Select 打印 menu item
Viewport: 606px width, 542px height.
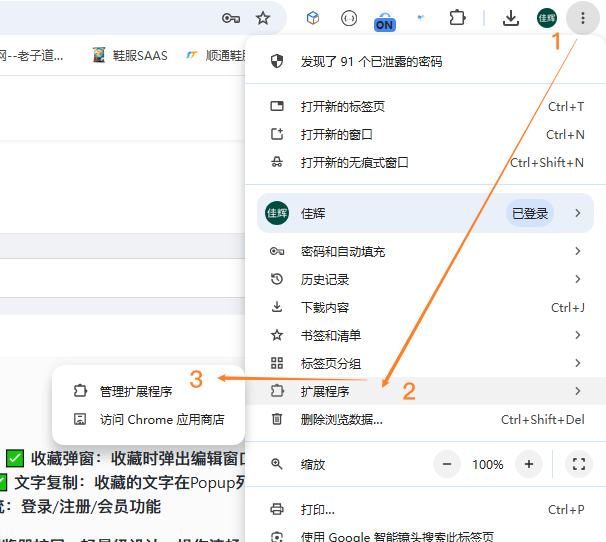tap(425, 509)
